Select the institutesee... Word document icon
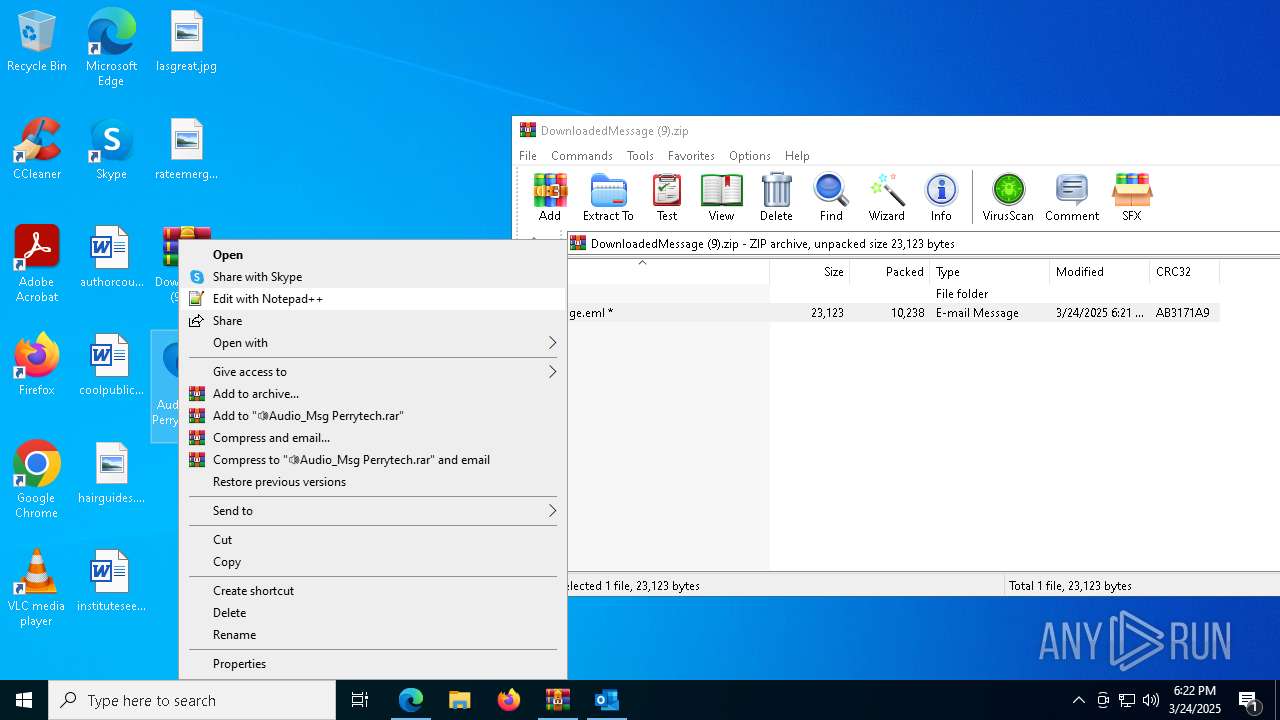Image resolution: width=1280 pixels, height=720 pixels. click(x=111, y=582)
